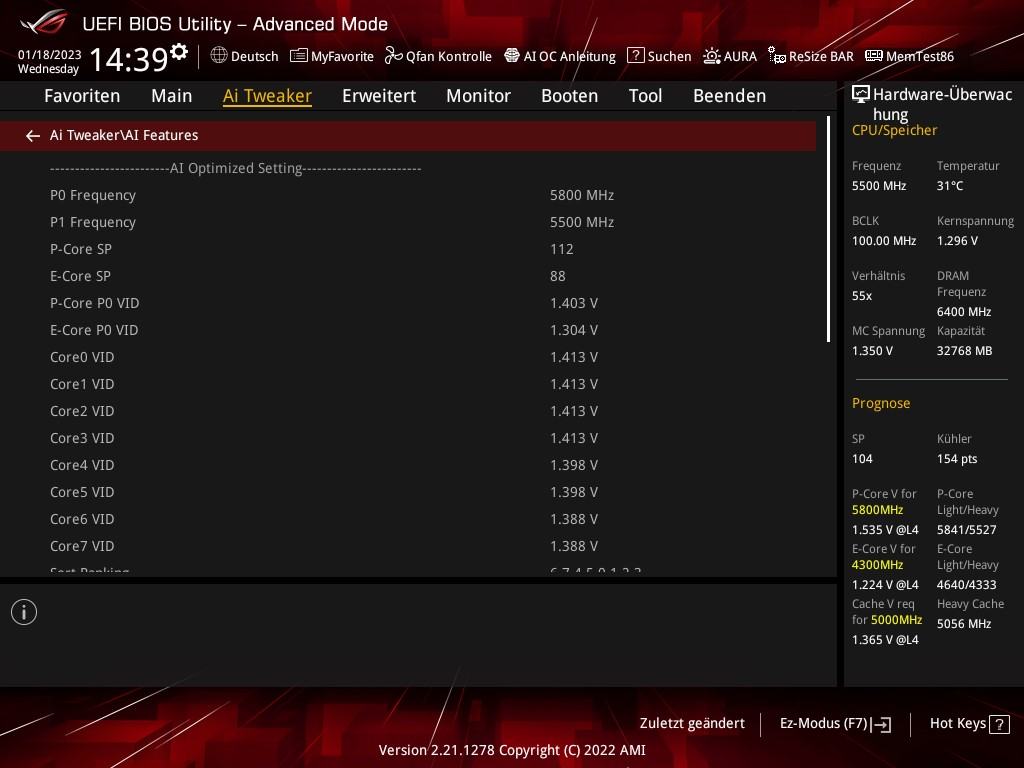Select the Ai Tweaker tab
Image resolution: width=1024 pixels, height=768 pixels.
[267, 95]
